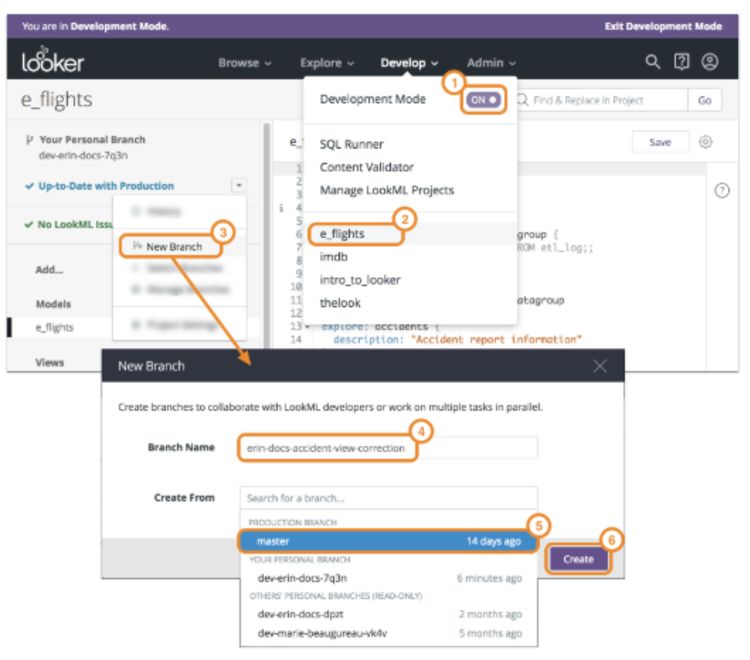The width and height of the screenshot is (750, 660).
Task: Click the dev-erin-docs-7q3n branch name in sidebar
Action: point(83,155)
